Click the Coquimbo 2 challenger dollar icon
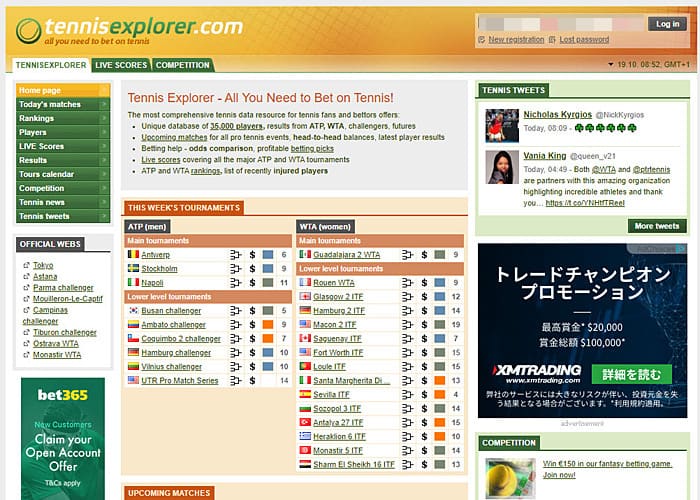This screenshot has height=500, width=700. (x=252, y=339)
